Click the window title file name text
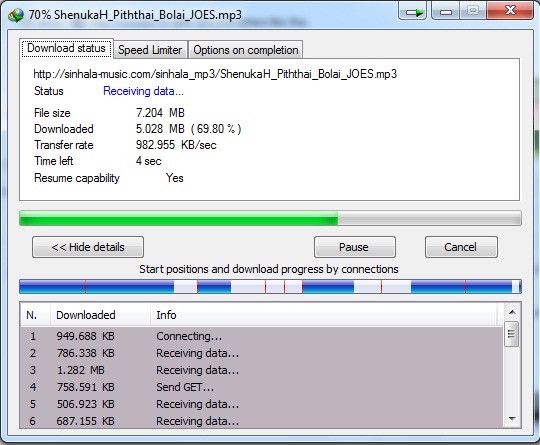This screenshot has width=540, height=445. [x=135, y=15]
